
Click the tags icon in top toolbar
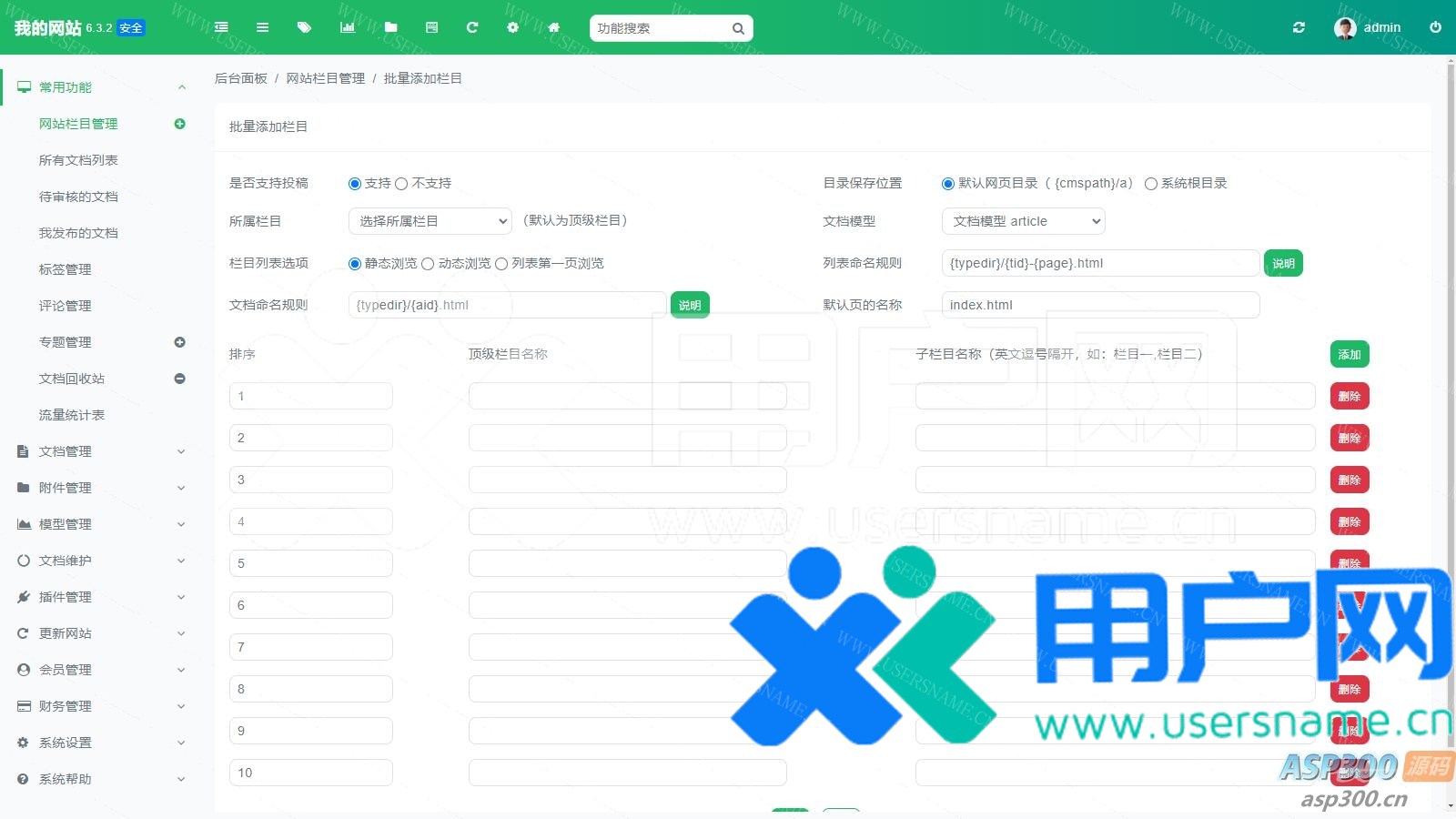tap(304, 27)
